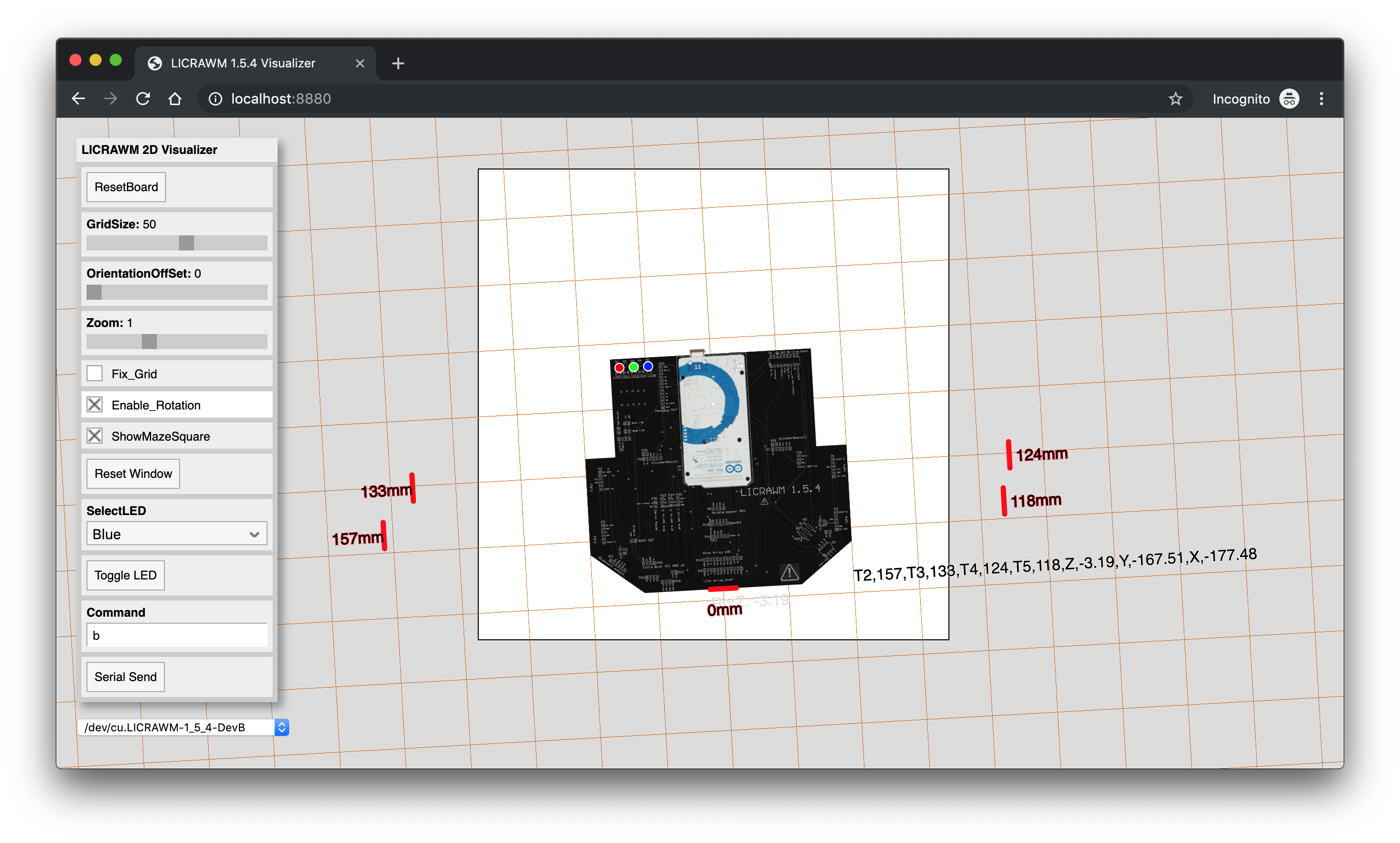Open a new browser tab

click(398, 63)
